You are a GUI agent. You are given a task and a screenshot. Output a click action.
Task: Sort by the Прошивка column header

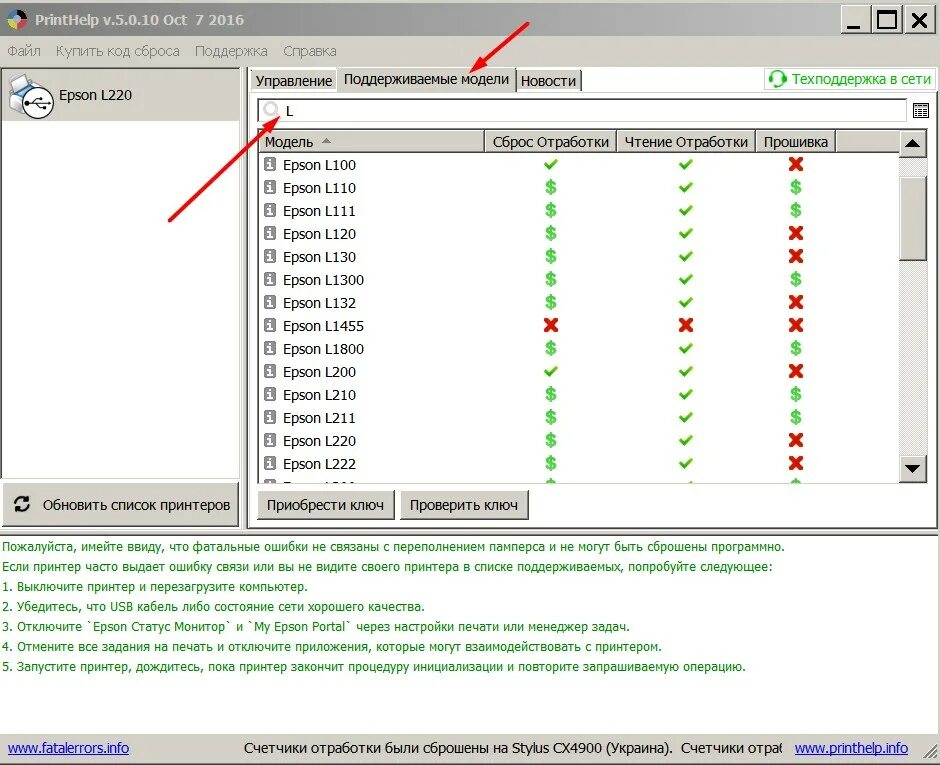[796, 142]
